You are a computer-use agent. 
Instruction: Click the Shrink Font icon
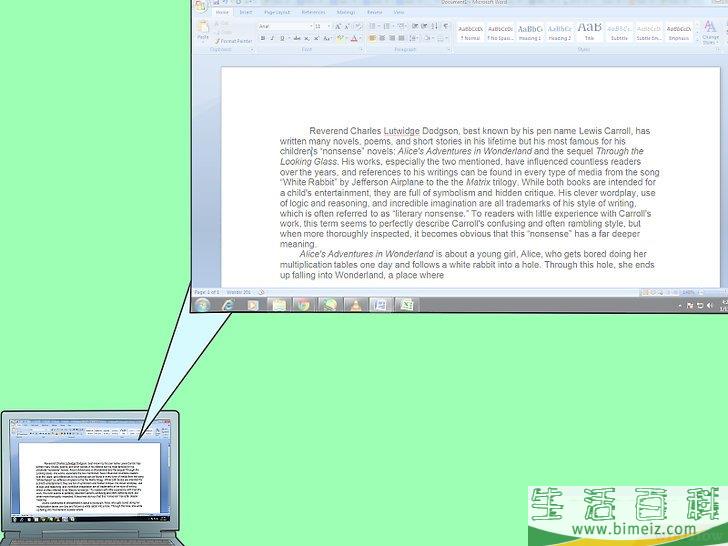(x=347, y=26)
